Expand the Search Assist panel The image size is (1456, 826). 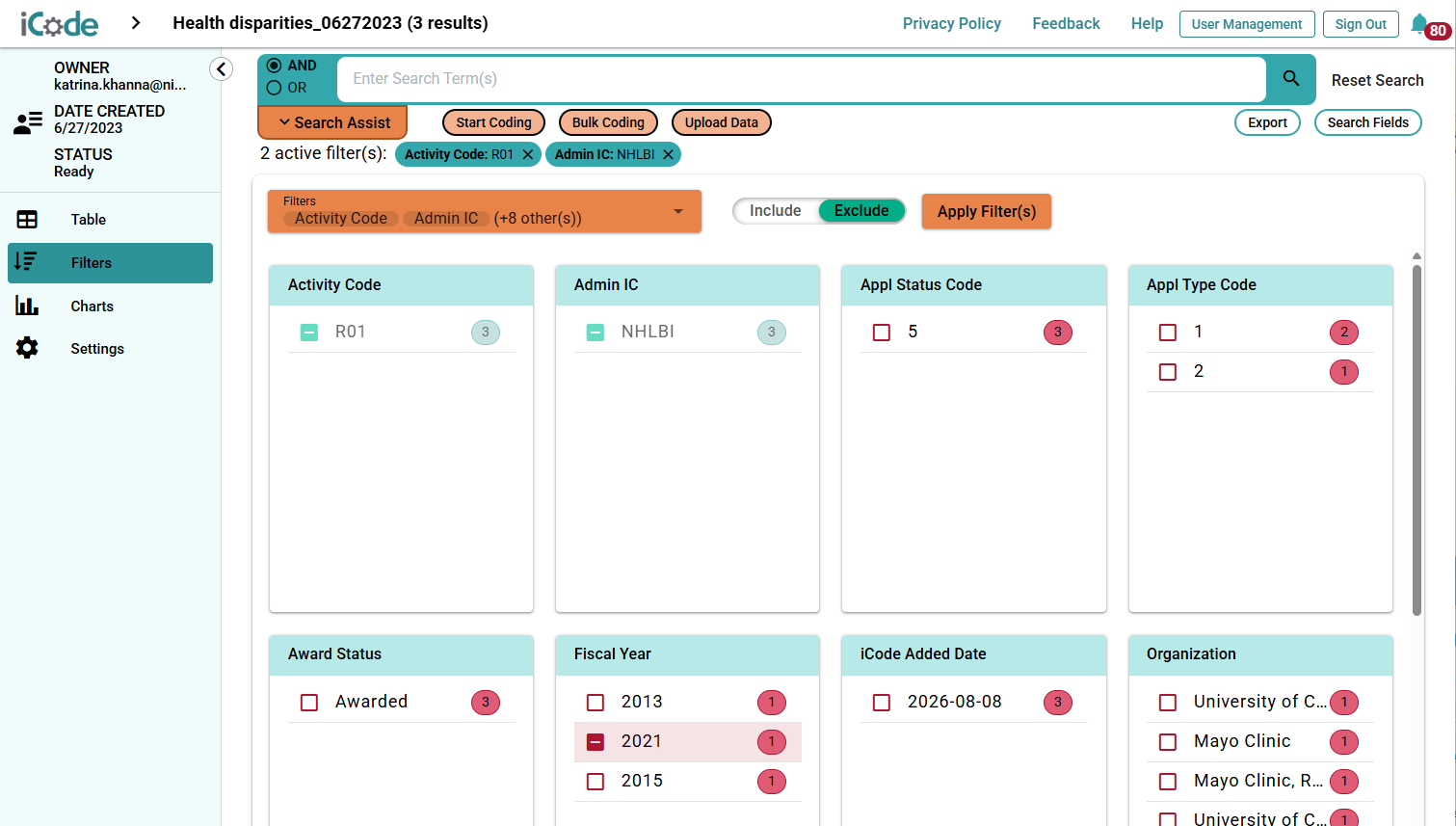point(333,122)
